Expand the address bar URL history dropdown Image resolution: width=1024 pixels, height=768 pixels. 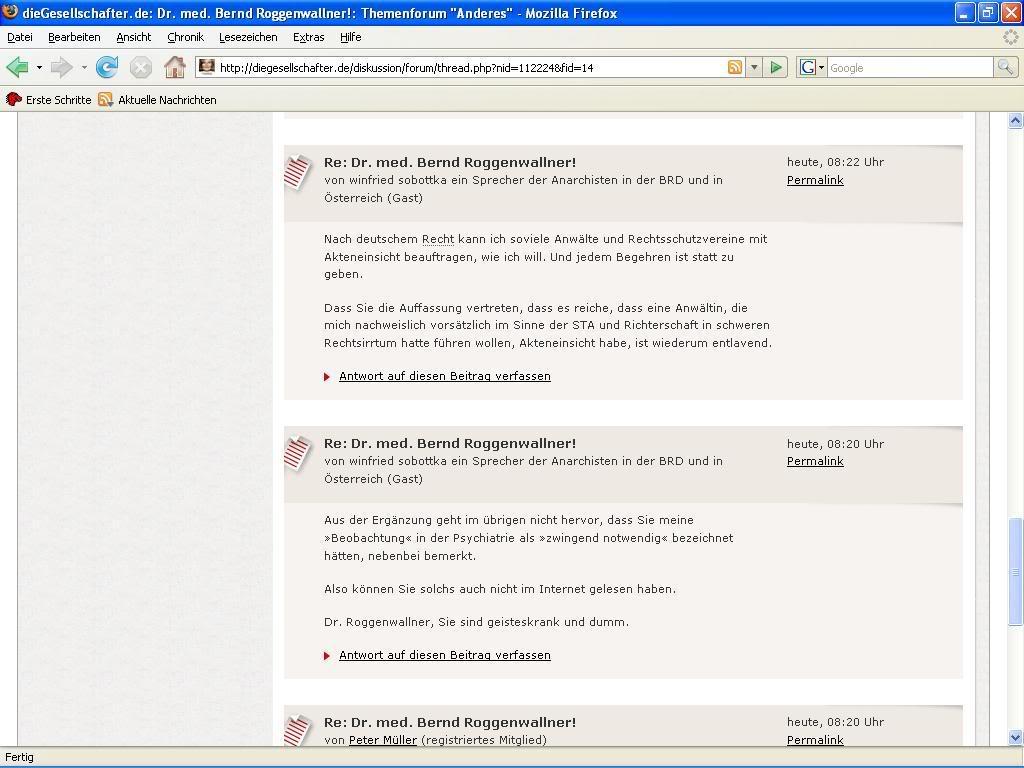click(754, 67)
